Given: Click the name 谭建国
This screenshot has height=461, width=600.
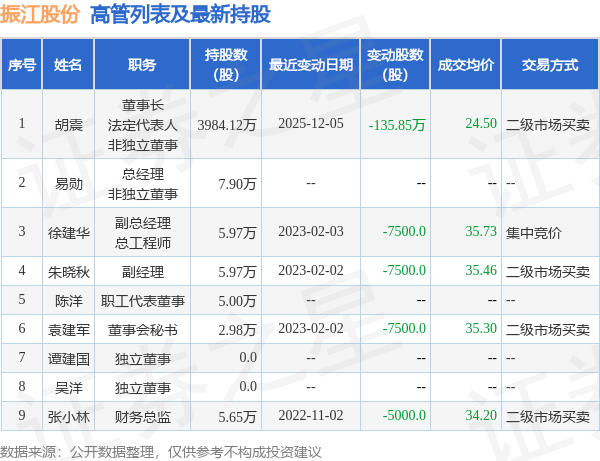Looking at the screenshot, I should click(x=68, y=359).
